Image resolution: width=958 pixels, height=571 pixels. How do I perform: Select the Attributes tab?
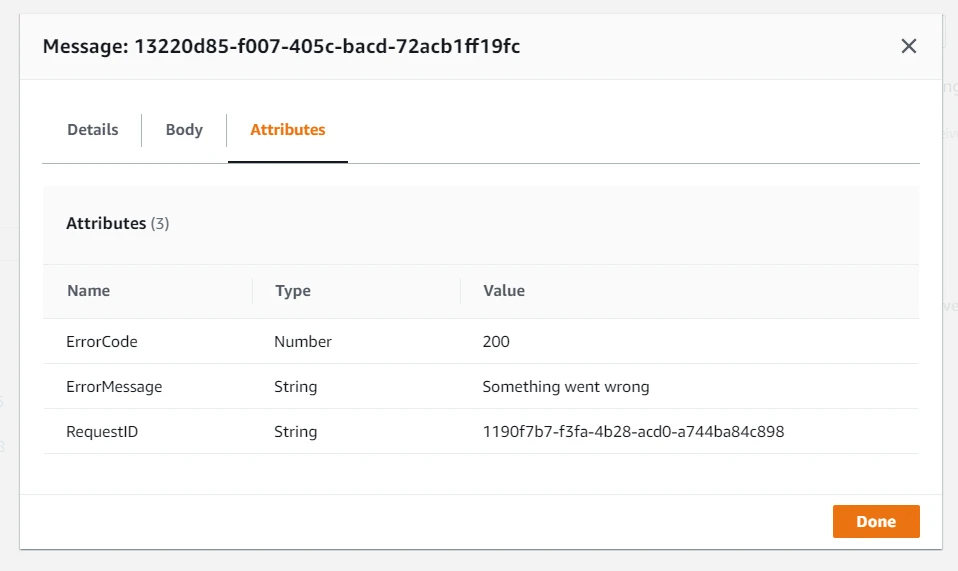288,130
